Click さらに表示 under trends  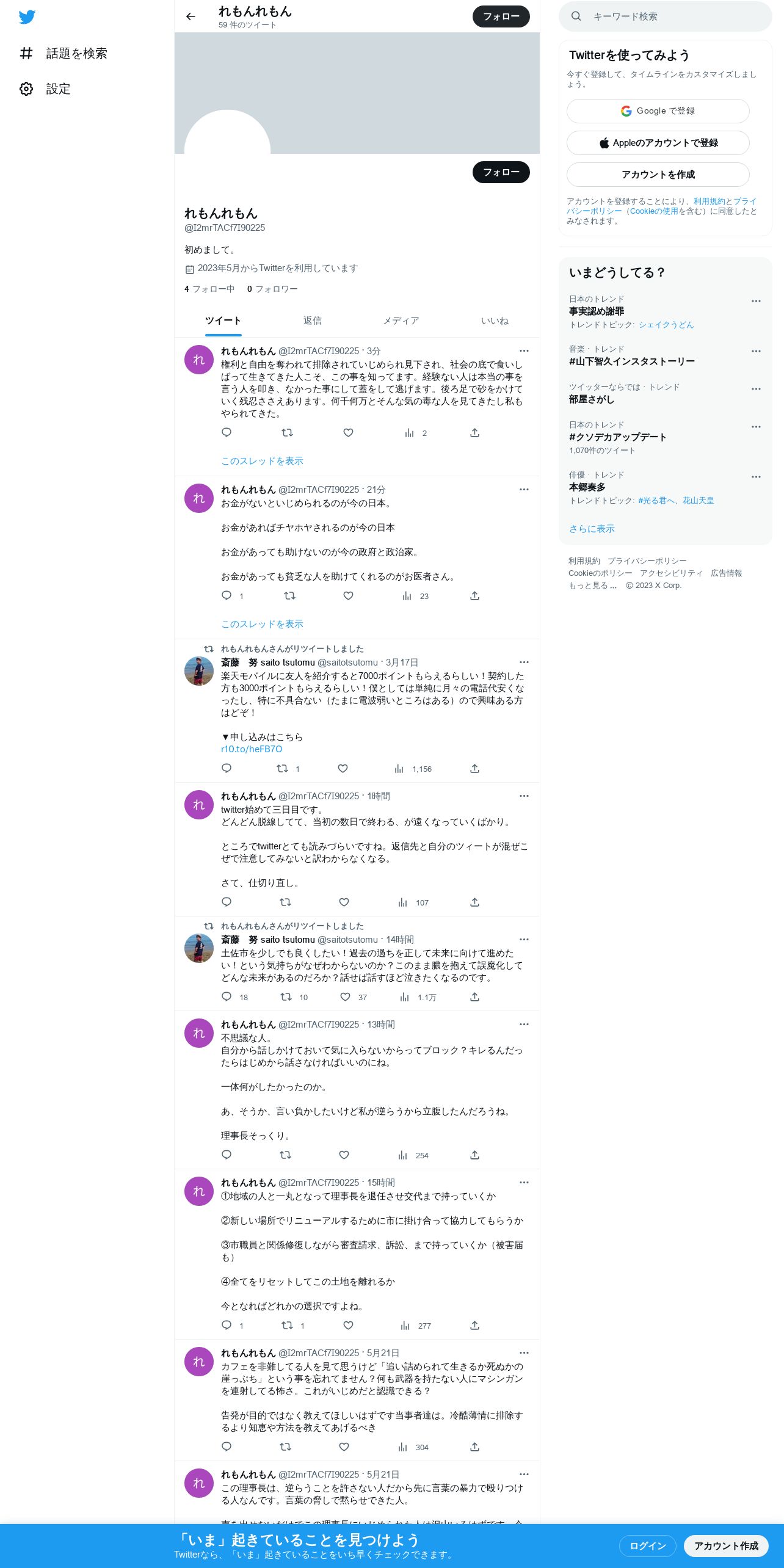[592, 529]
